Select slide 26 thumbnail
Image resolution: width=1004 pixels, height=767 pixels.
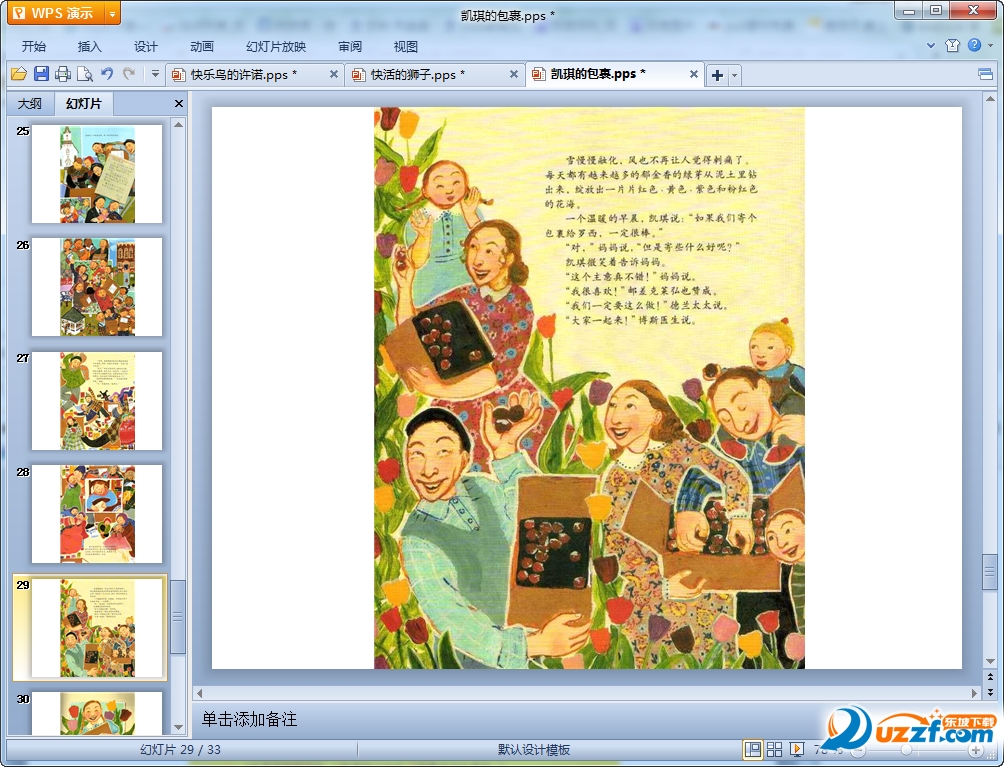97,287
